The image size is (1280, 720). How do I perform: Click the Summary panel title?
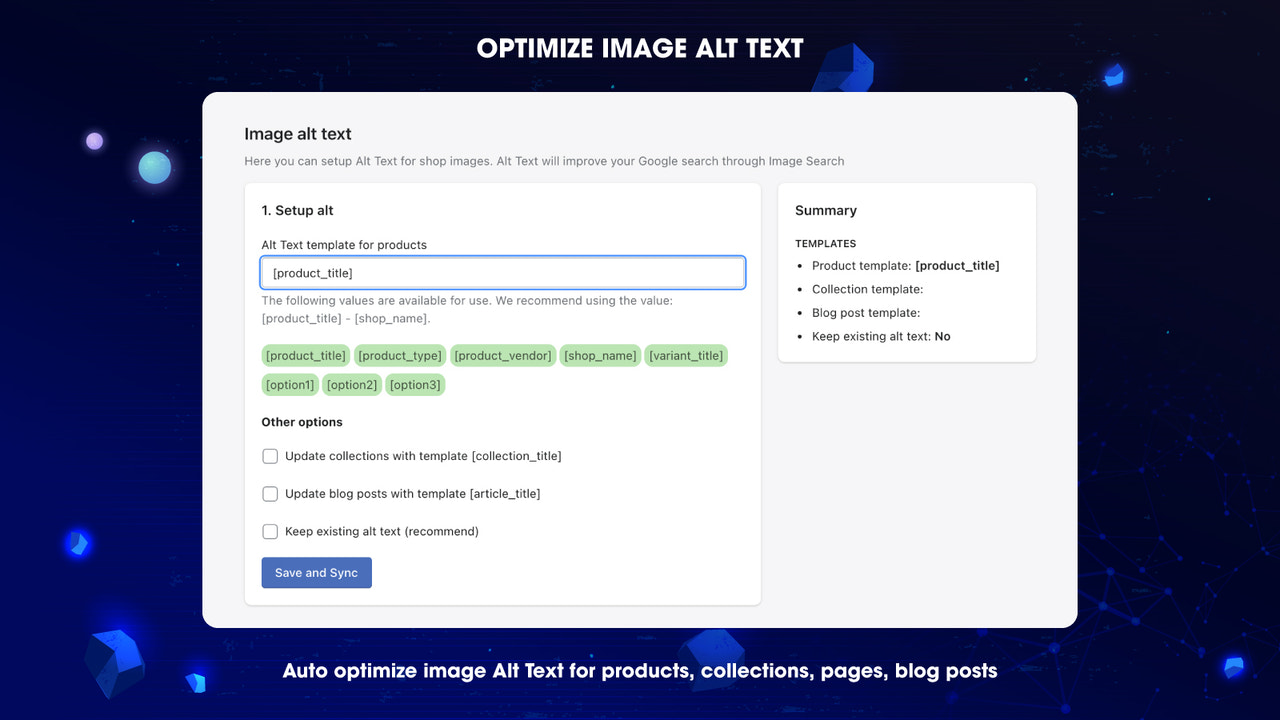[826, 210]
